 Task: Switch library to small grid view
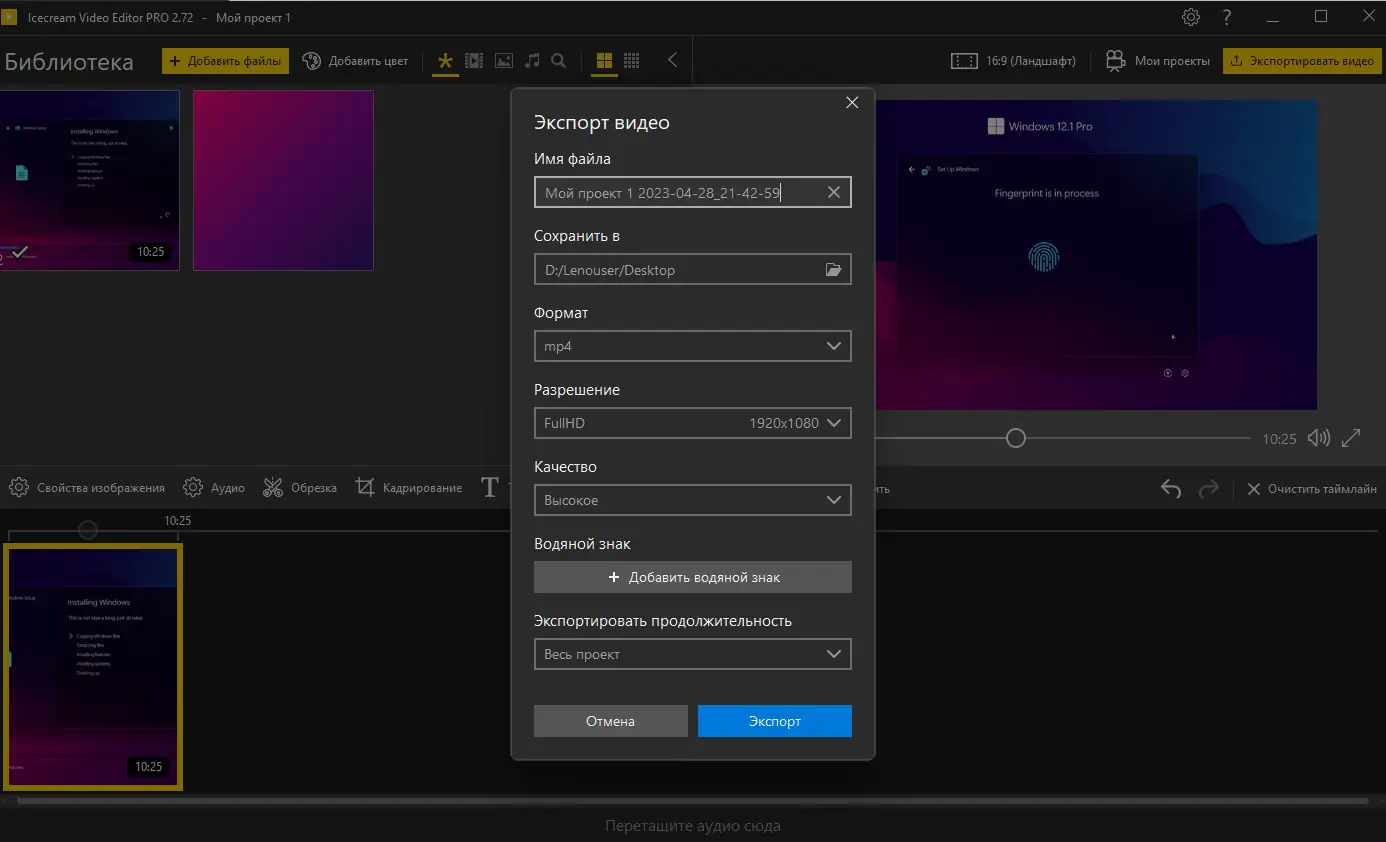(632, 61)
